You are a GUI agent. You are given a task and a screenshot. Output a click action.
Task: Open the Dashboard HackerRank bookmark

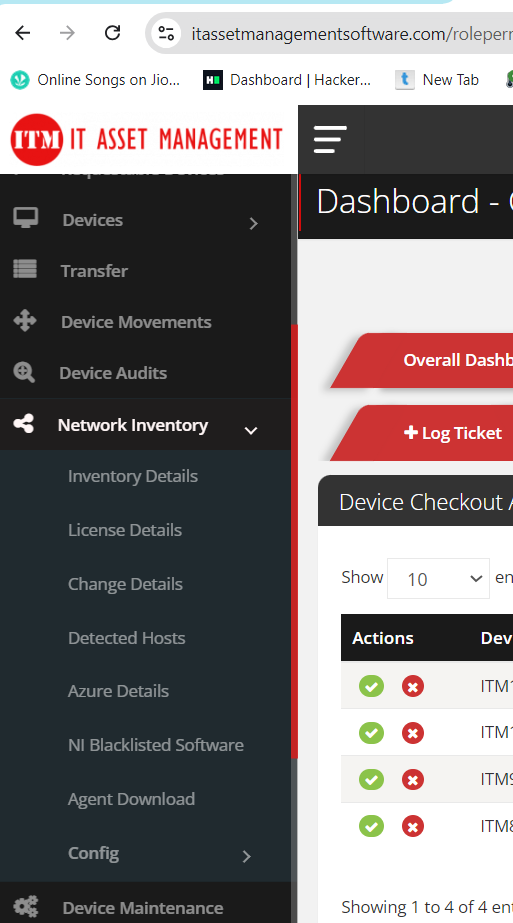click(x=287, y=79)
